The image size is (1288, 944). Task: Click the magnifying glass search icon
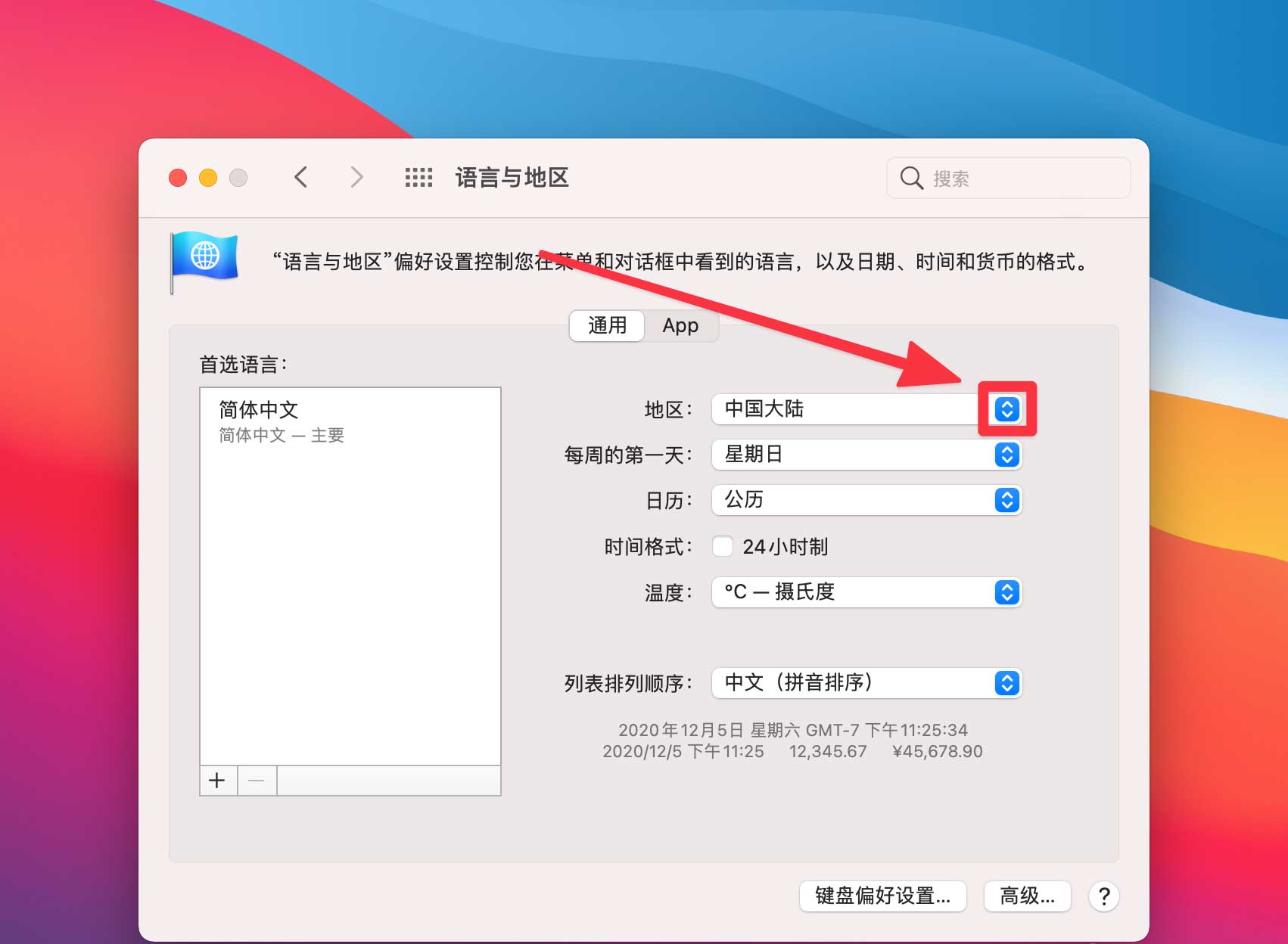pos(911,178)
